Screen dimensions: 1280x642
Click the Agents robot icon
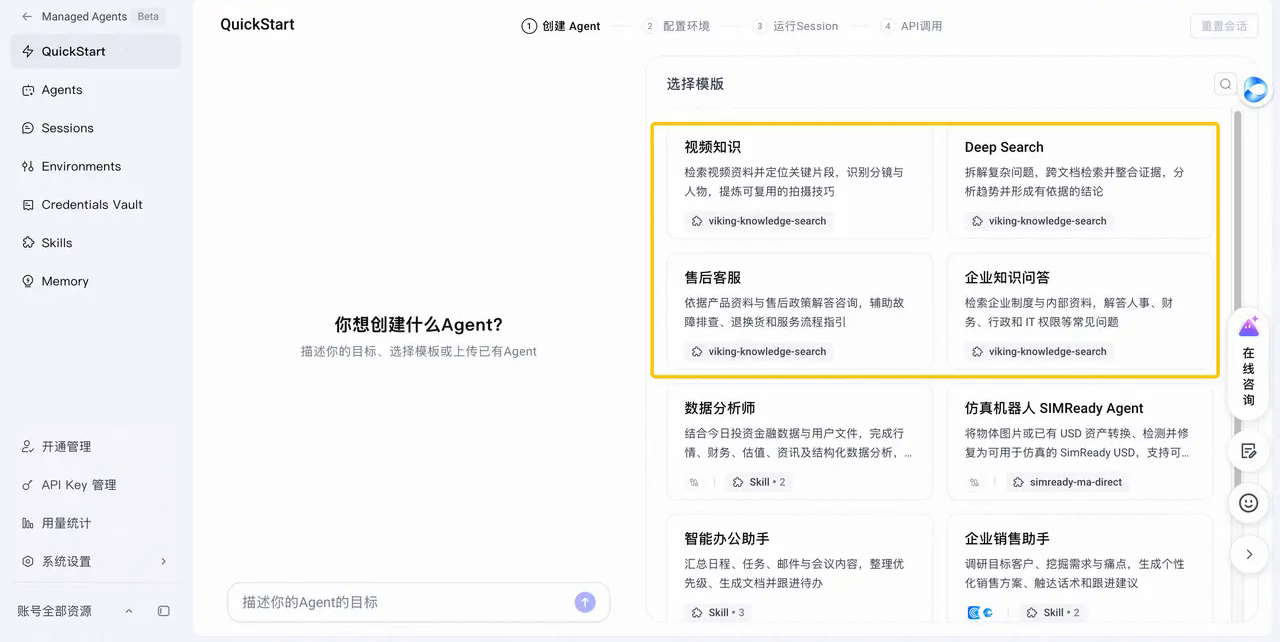[x=28, y=90]
